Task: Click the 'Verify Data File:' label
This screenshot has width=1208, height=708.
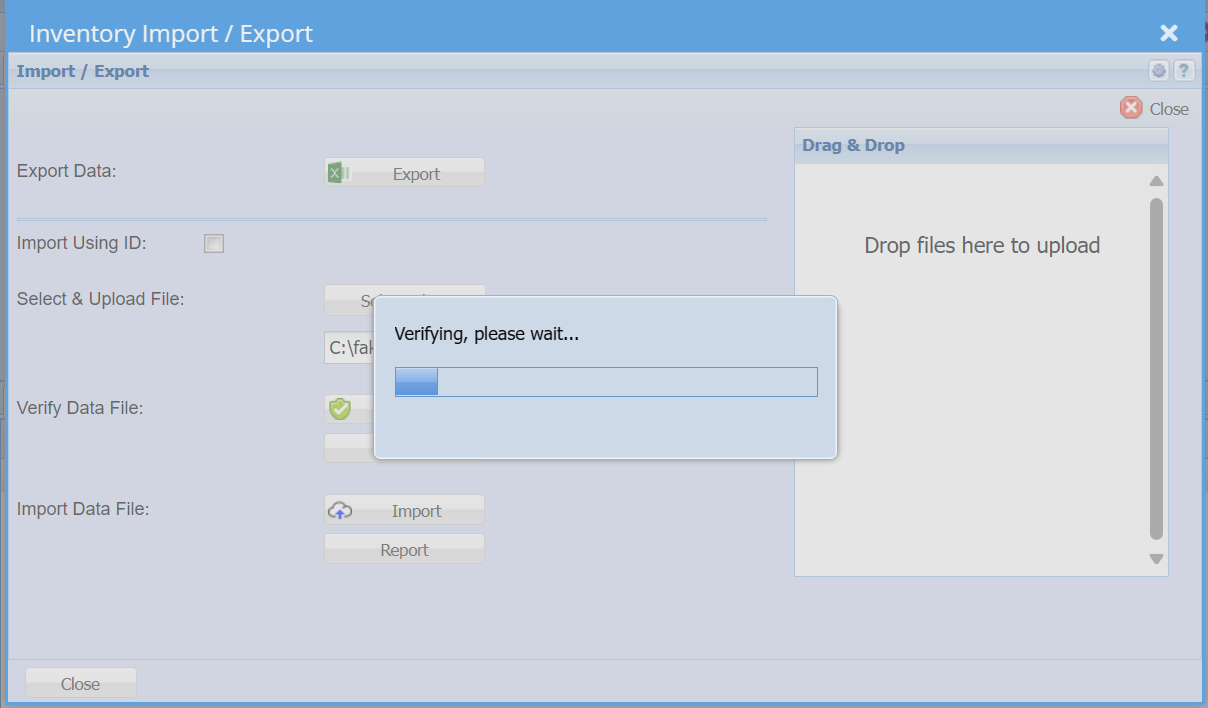Action: (80, 408)
